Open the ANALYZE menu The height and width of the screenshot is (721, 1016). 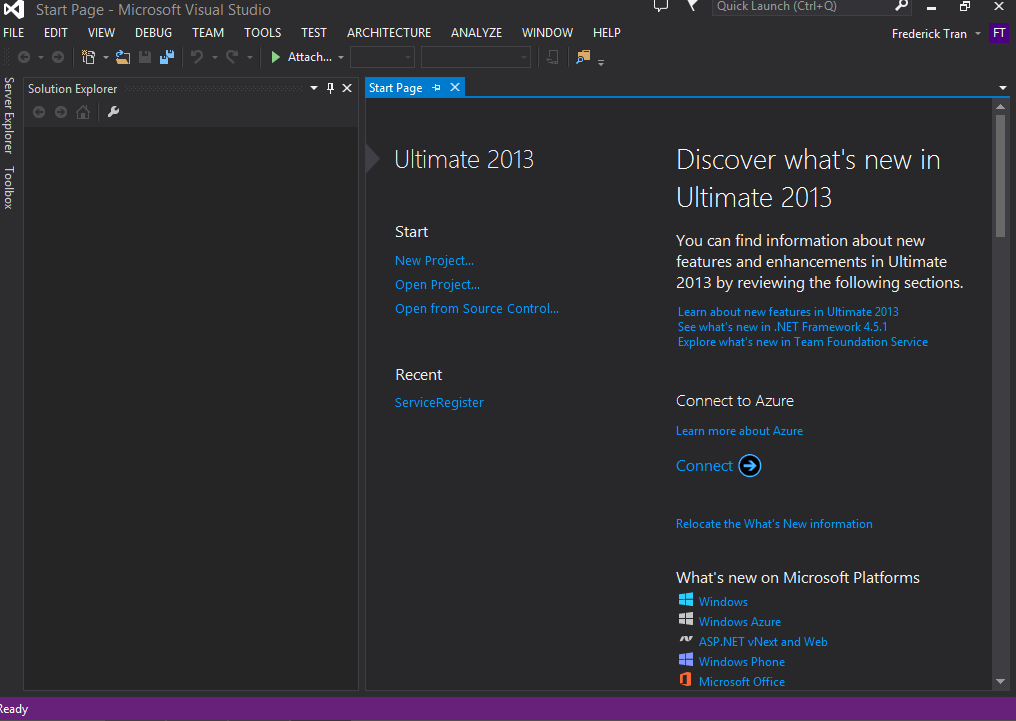[476, 32]
